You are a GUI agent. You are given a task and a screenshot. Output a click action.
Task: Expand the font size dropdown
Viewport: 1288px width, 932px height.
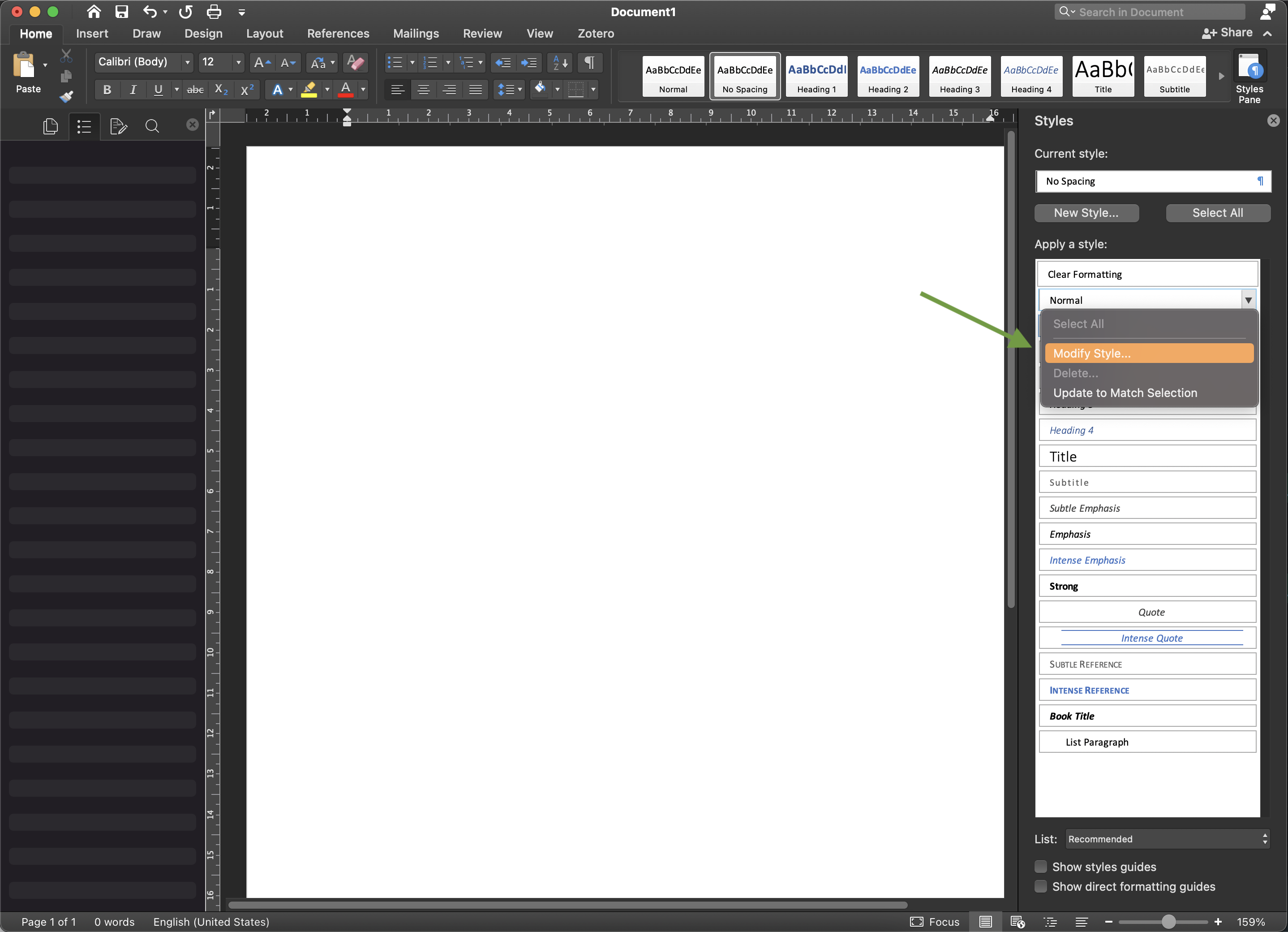236,63
